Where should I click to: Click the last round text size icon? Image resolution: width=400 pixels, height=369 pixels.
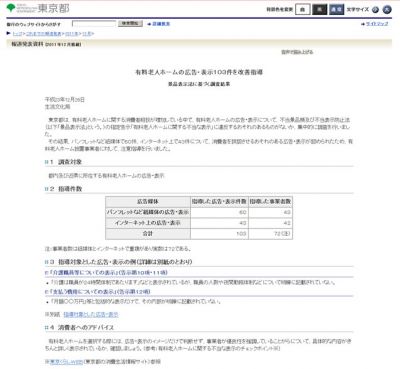click(x=387, y=9)
